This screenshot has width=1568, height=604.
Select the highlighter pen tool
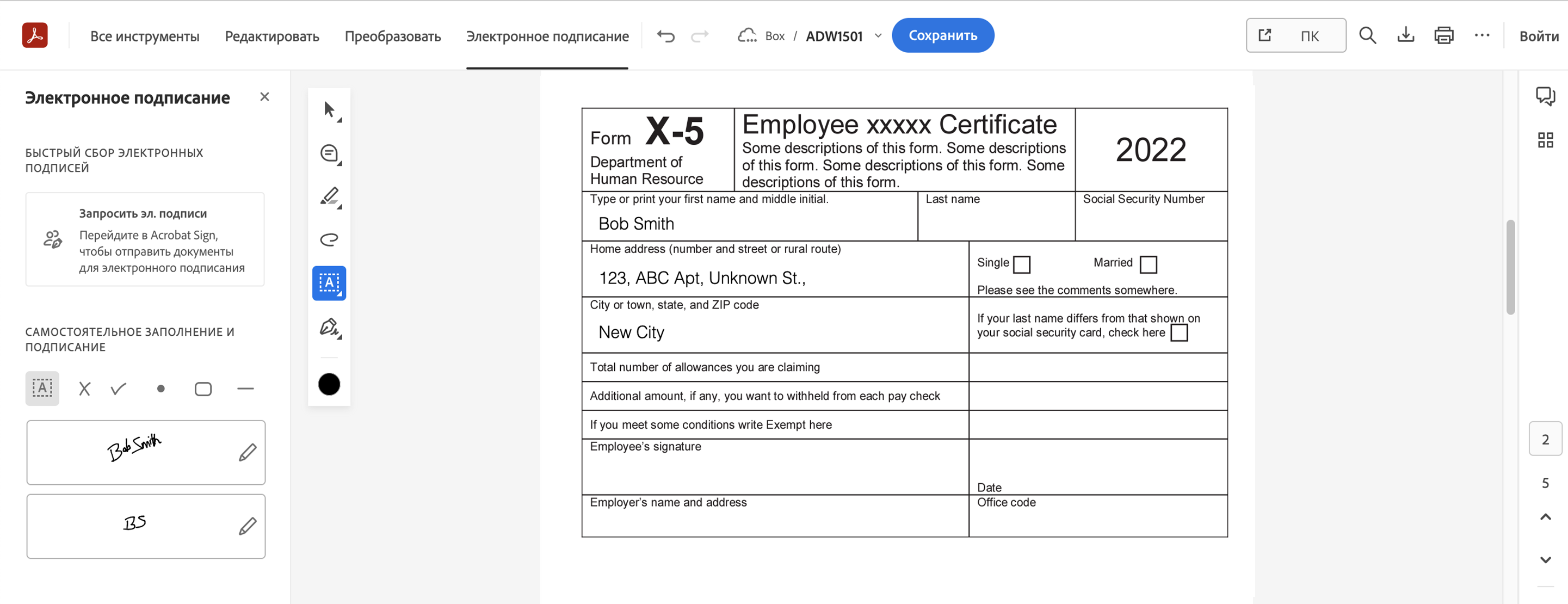point(329,196)
